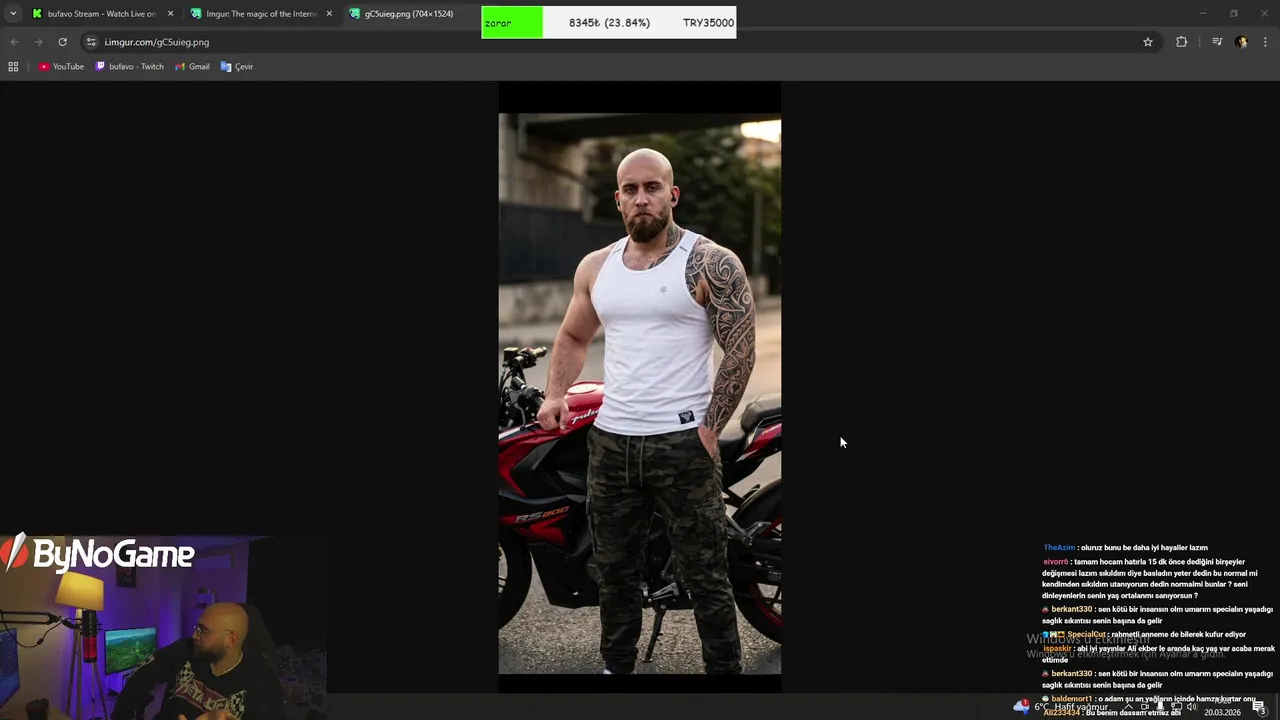Image resolution: width=1280 pixels, height=720 pixels.
Task: Open Chrome three-dot menu
Action: point(1265,42)
